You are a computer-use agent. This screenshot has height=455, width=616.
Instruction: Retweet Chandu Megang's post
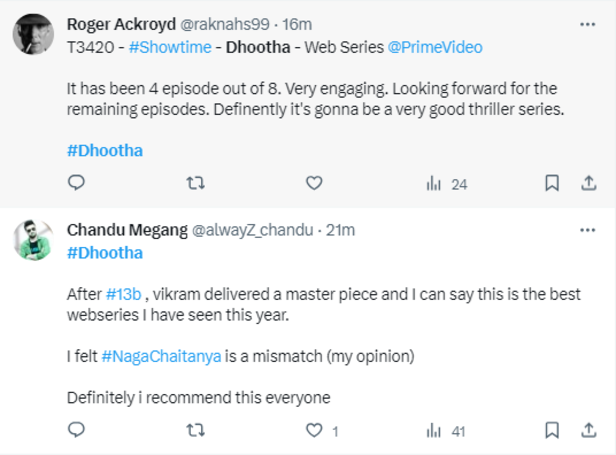pyautogui.click(x=196, y=431)
